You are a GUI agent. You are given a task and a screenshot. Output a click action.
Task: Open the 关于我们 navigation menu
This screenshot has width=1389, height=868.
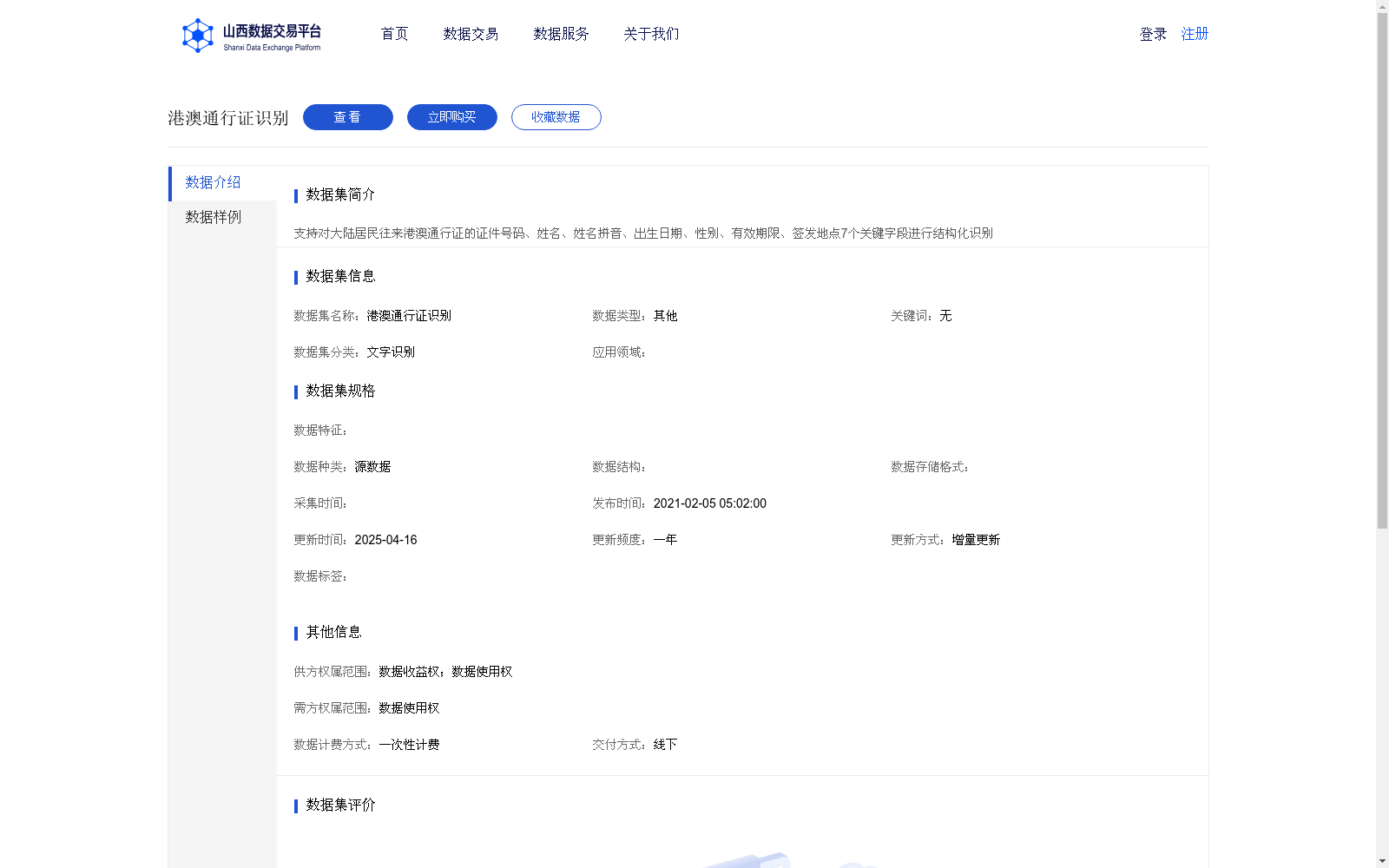(650, 34)
